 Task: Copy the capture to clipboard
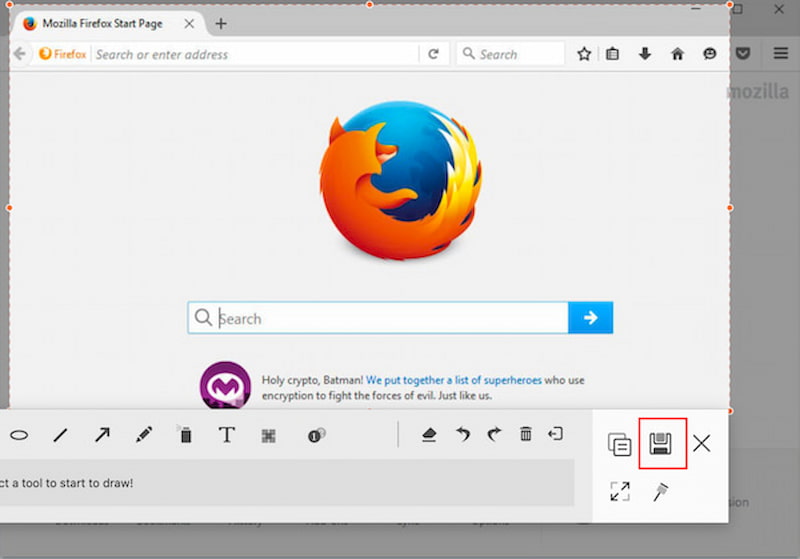(x=619, y=444)
